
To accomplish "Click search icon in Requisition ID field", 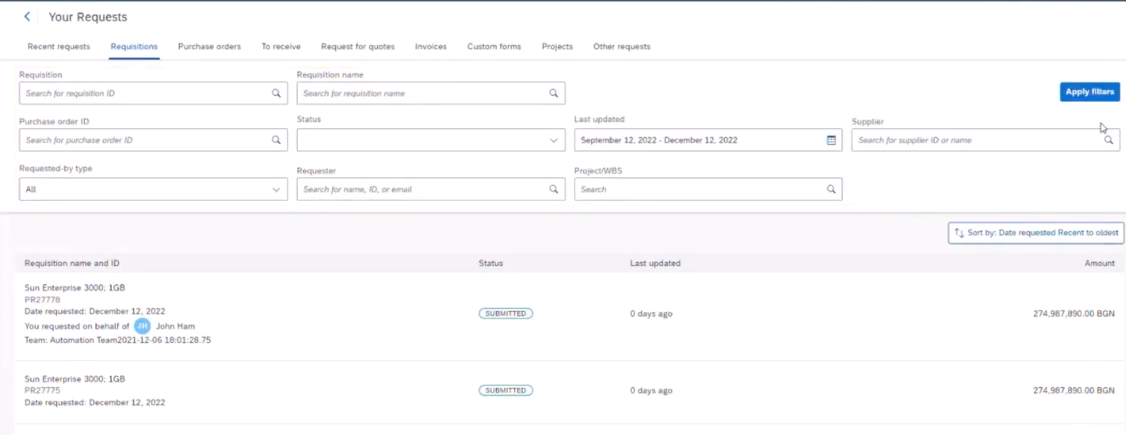I will point(276,93).
